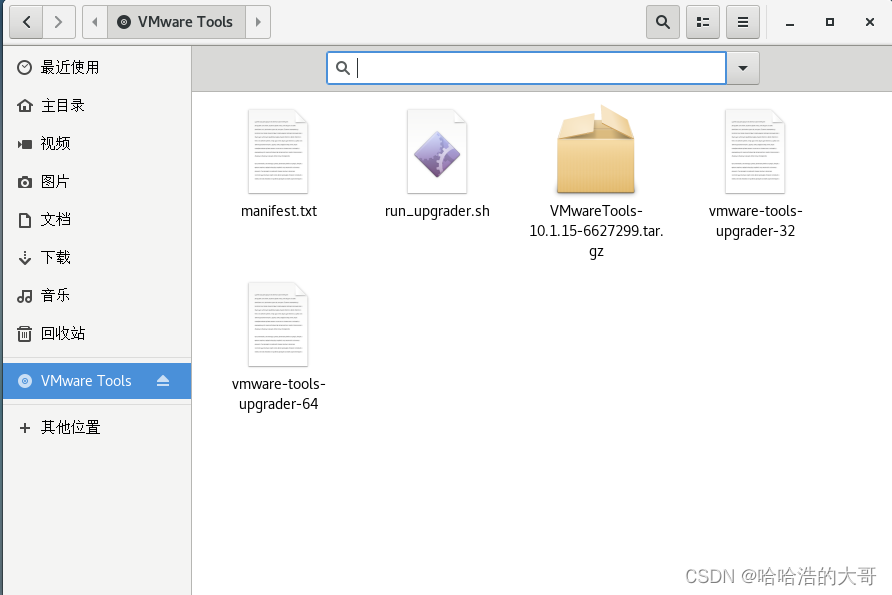This screenshot has width=892, height=595.
Task: Focus the search text field
Action: point(526,68)
